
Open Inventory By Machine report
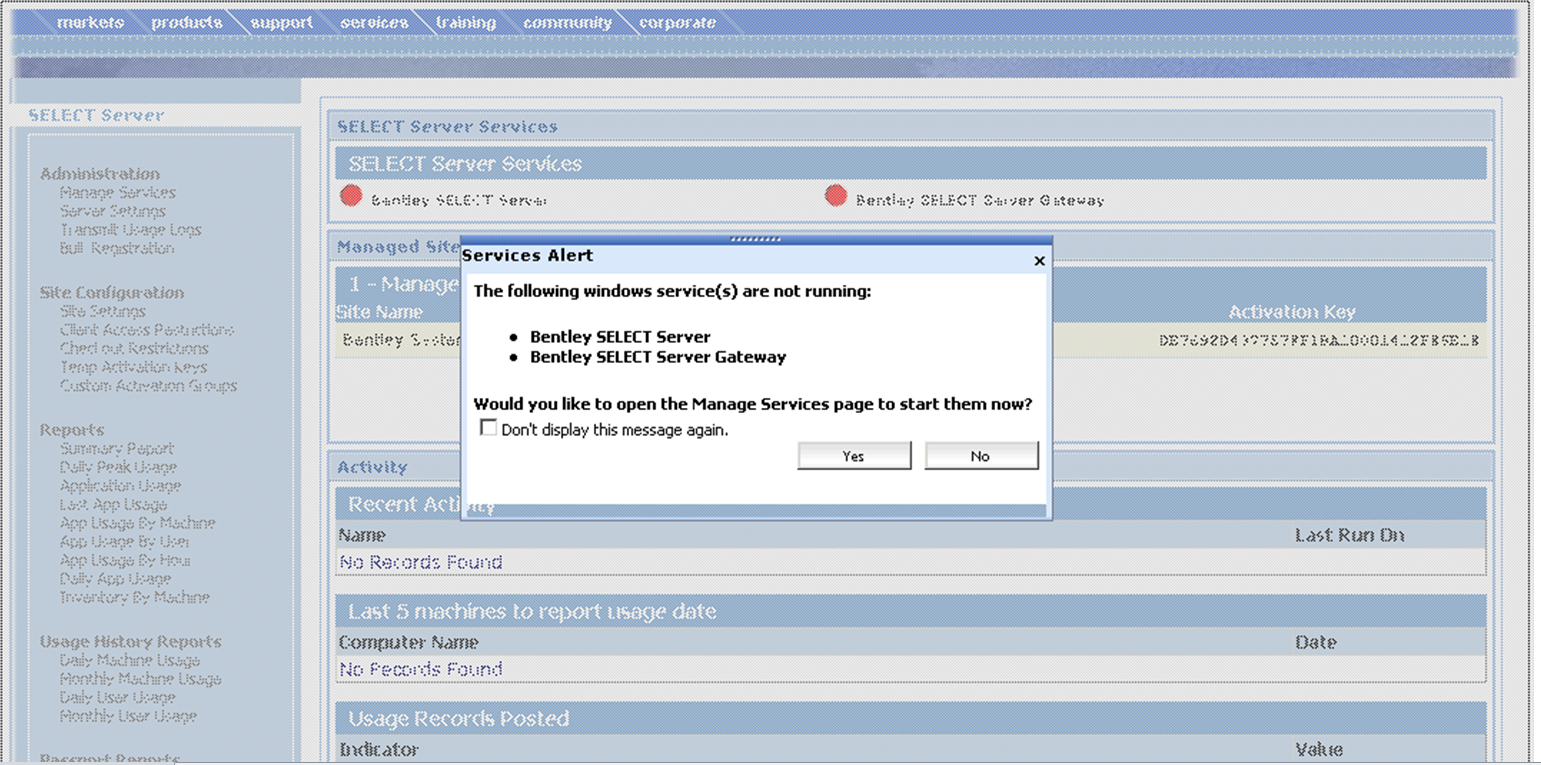click(134, 597)
